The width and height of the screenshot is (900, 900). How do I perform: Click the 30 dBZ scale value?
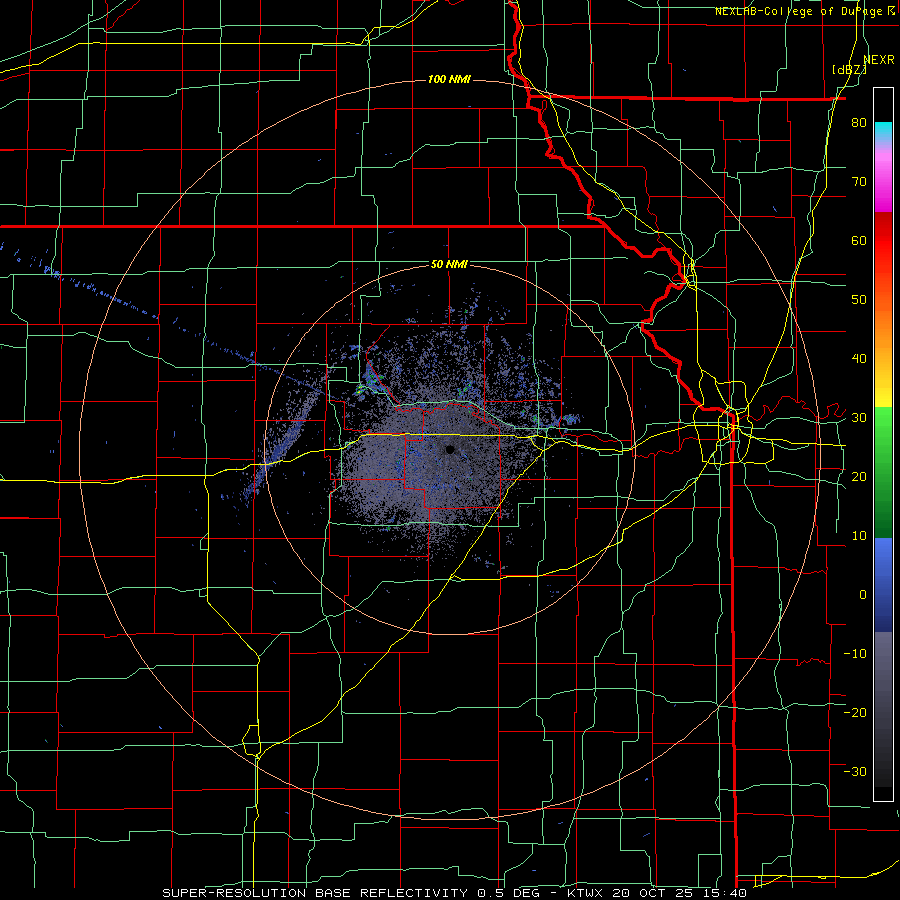(x=859, y=417)
